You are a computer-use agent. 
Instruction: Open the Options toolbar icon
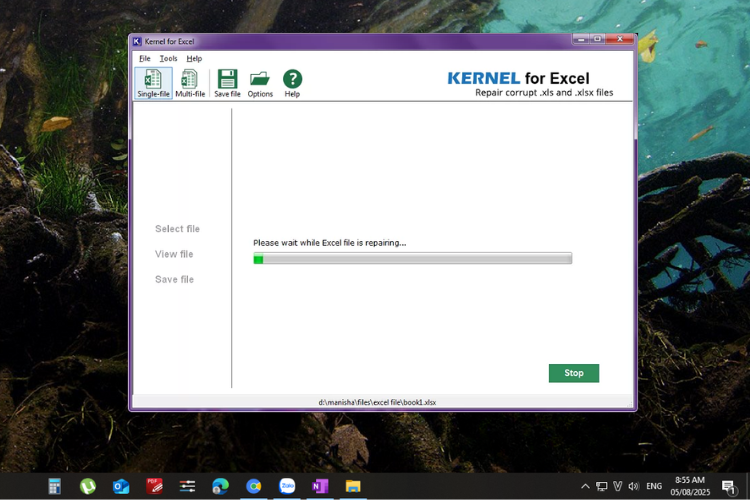[x=260, y=83]
